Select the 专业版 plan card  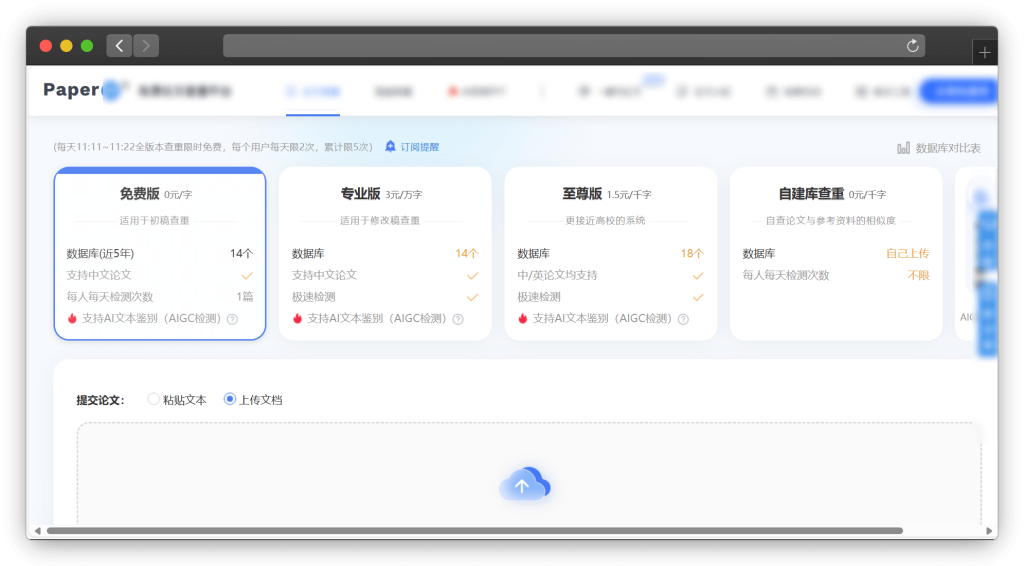tap(385, 253)
